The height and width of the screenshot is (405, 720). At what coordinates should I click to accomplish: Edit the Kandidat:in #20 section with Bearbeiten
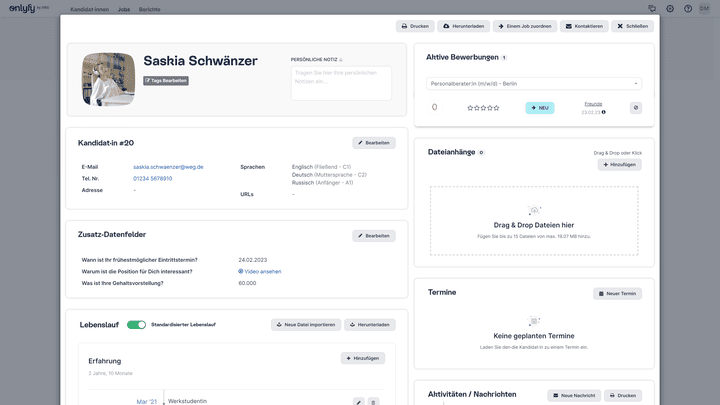pyautogui.click(x=374, y=143)
